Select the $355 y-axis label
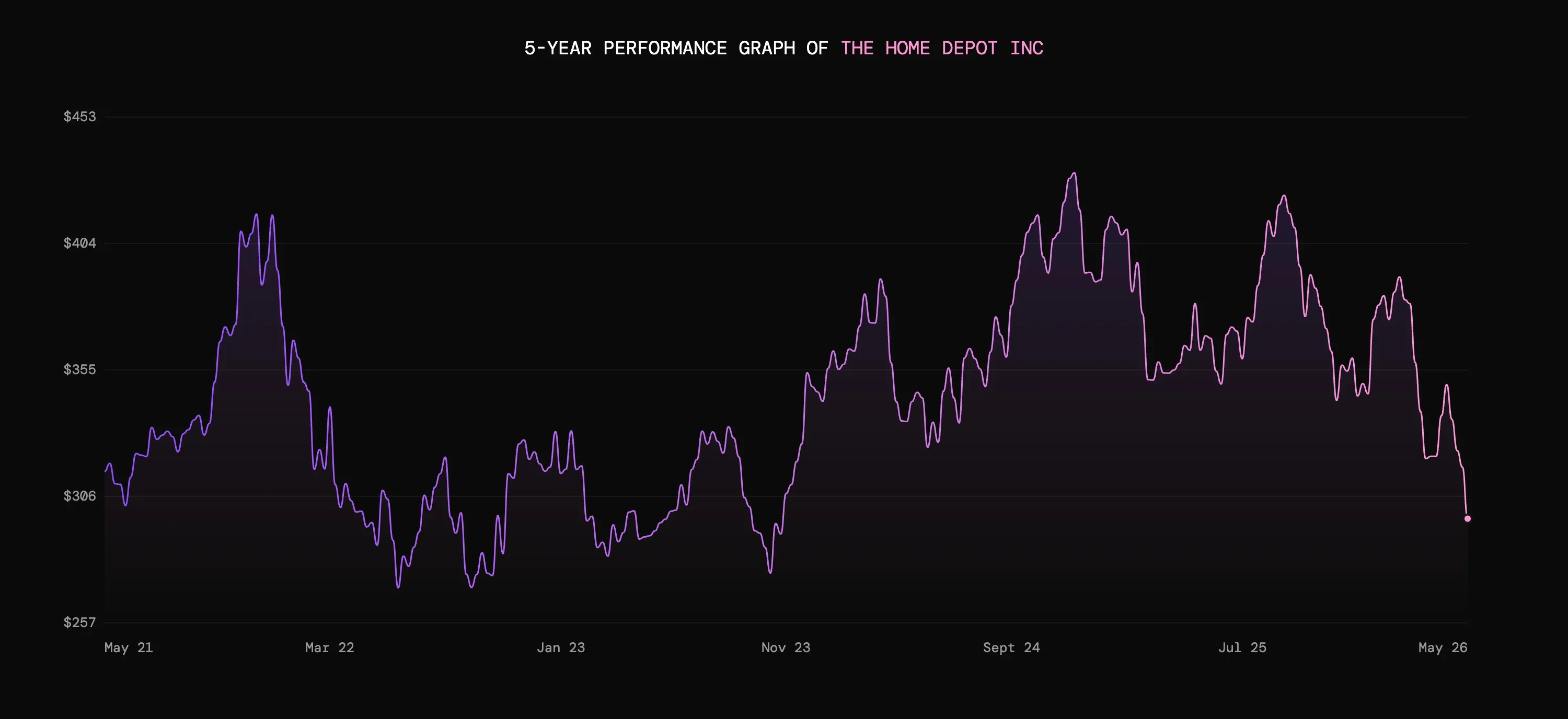Viewport: 1568px width, 719px height. click(x=80, y=370)
